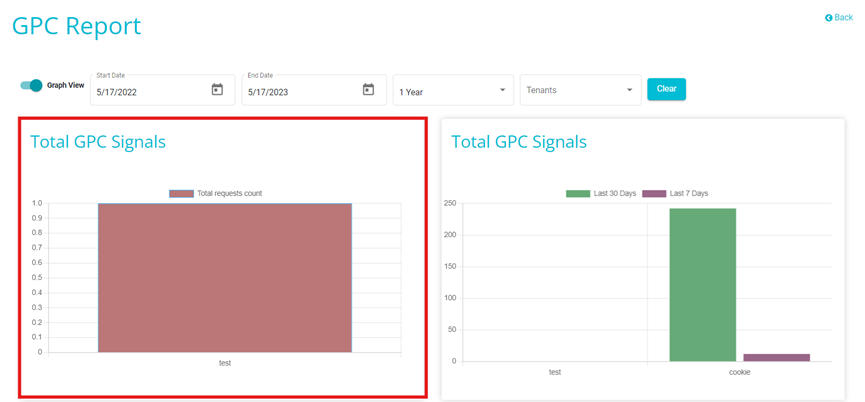Image resolution: width=865 pixels, height=402 pixels.
Task: Toggle the Total requests count legend swatch
Action: tap(181, 194)
